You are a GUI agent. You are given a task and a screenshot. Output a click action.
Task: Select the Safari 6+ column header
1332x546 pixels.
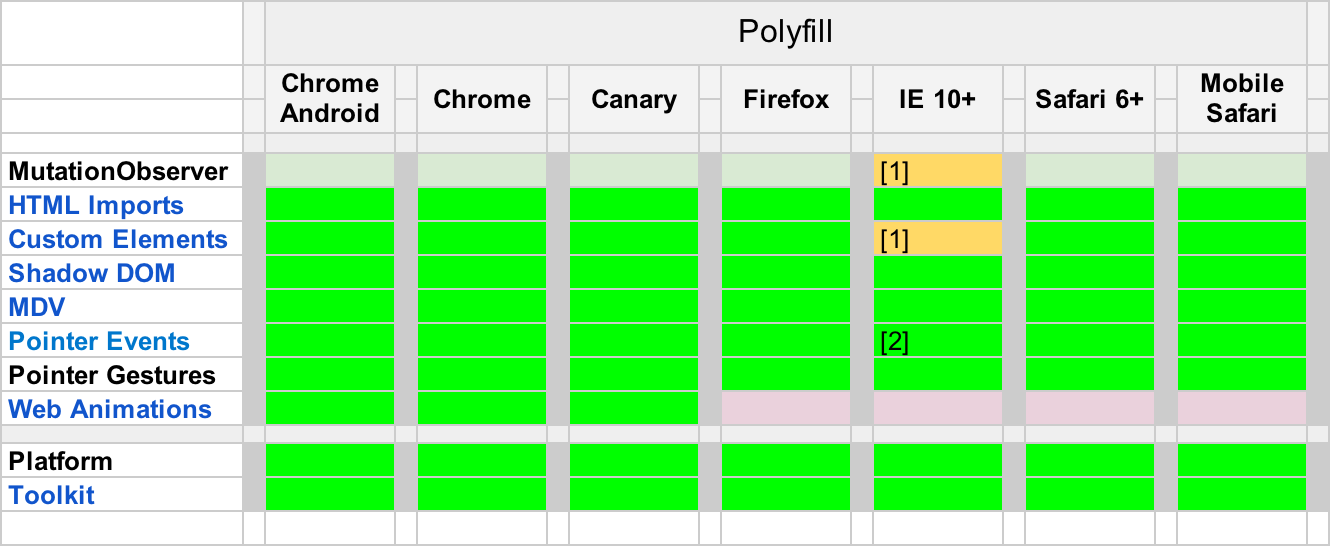[1090, 99]
